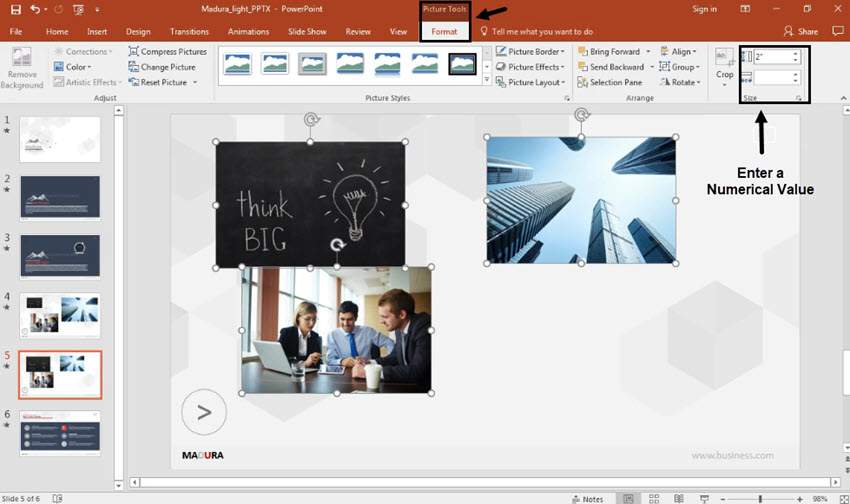The height and width of the screenshot is (504, 850).
Task: Switch to the Home tab
Action: pos(57,31)
